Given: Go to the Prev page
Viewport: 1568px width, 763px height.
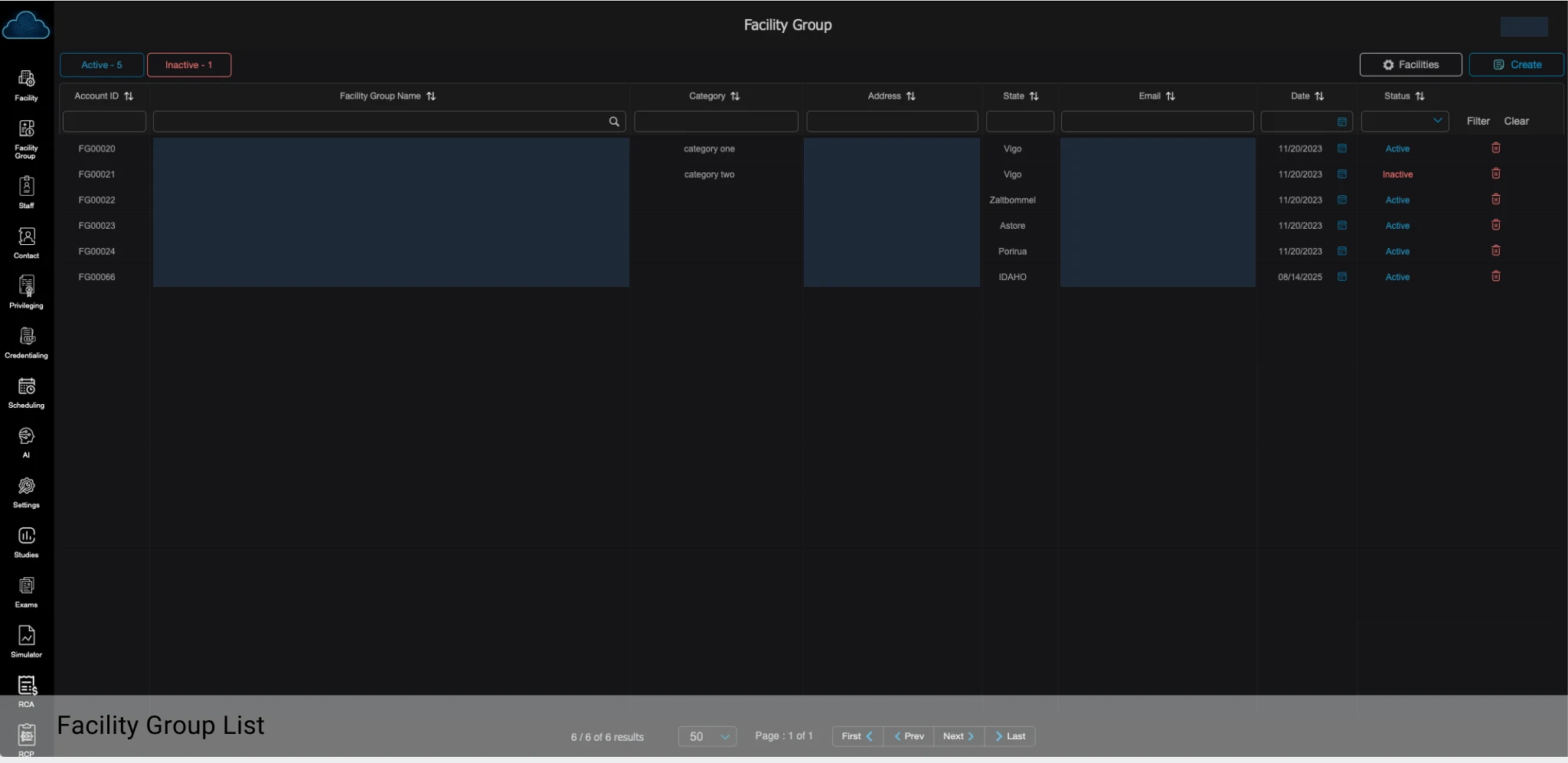Looking at the screenshot, I should pos(908,736).
